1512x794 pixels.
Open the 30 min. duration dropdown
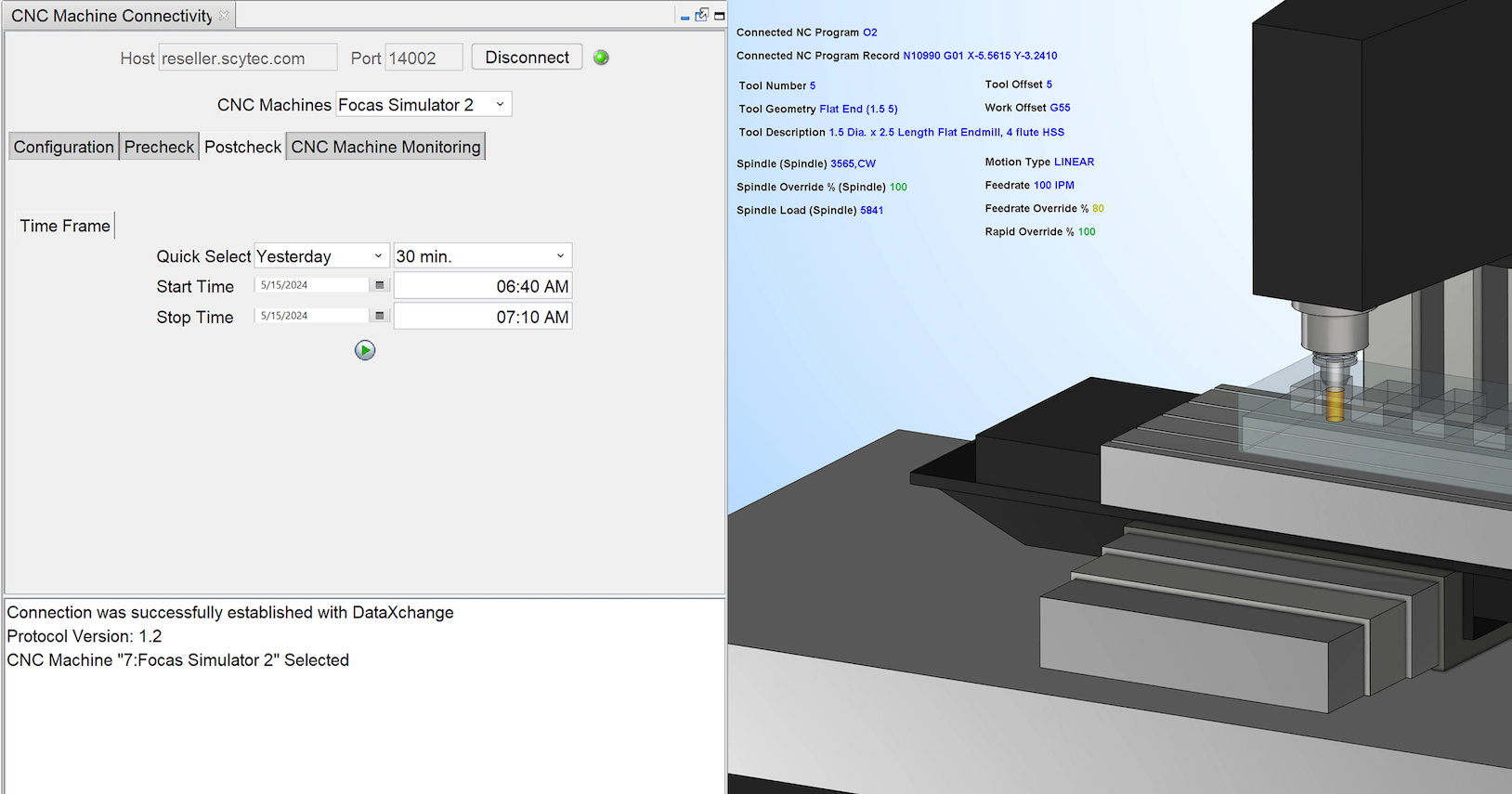click(x=482, y=256)
